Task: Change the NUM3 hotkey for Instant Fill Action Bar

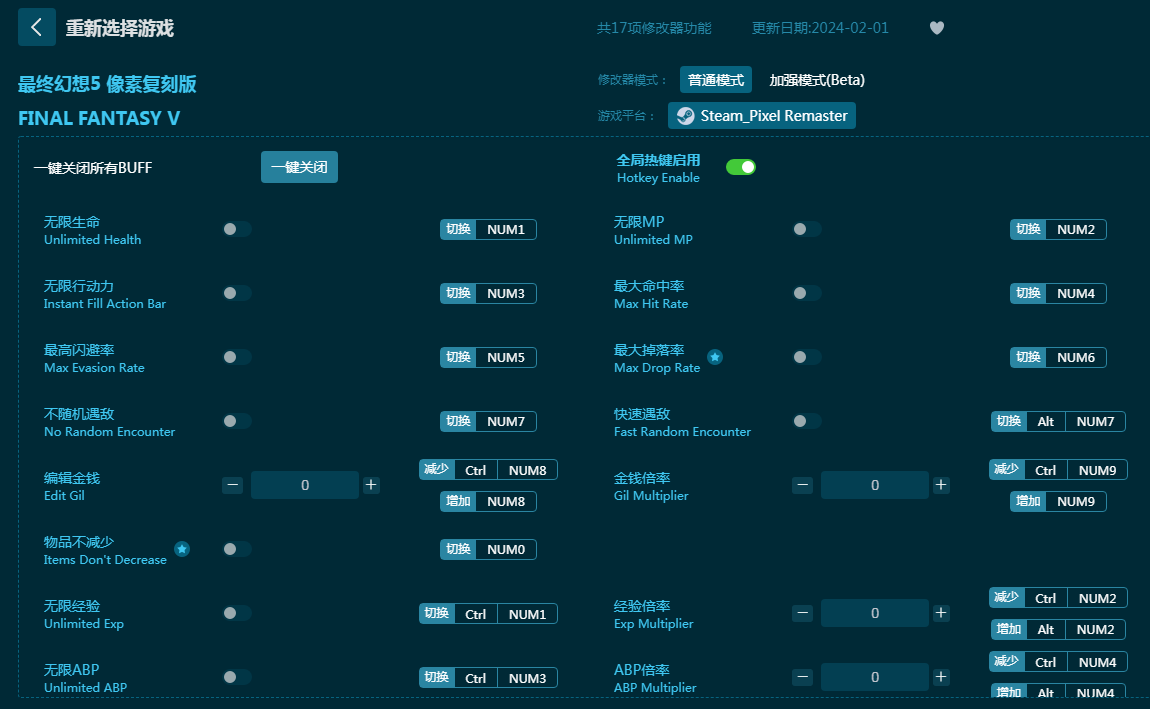Action: [488, 293]
